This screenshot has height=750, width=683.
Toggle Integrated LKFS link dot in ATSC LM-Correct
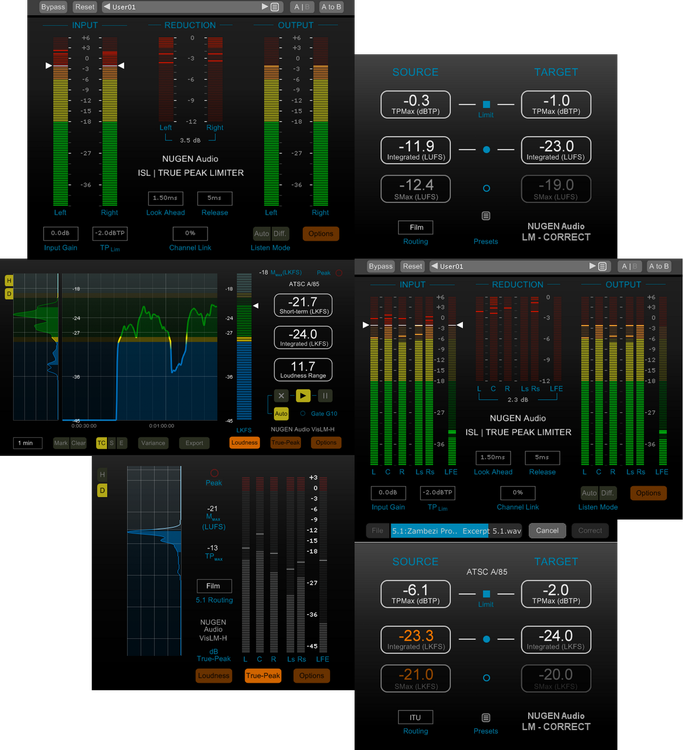click(486, 639)
